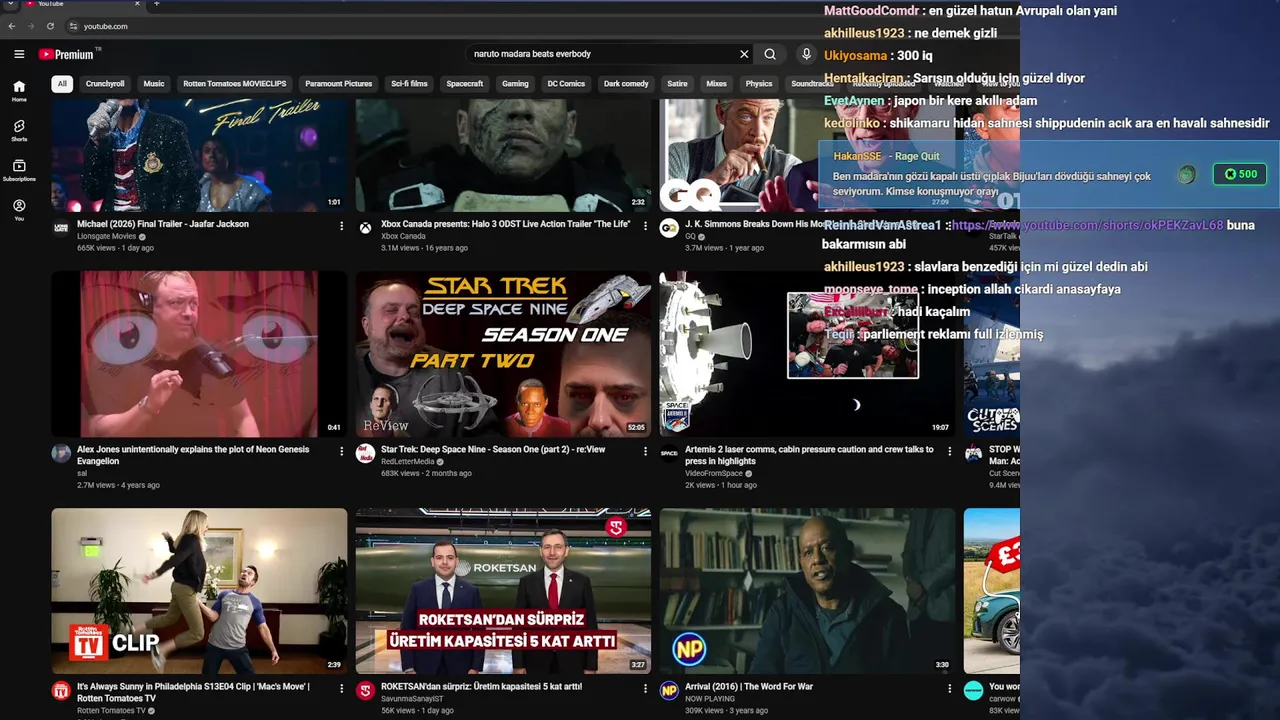The height and width of the screenshot is (720, 1280).
Task: Open Subscriptions in the sidebar
Action: click(19, 170)
